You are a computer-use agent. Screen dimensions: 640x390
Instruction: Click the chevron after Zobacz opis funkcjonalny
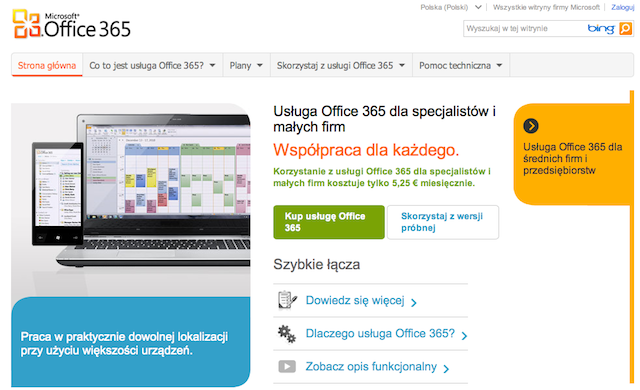(x=446, y=369)
